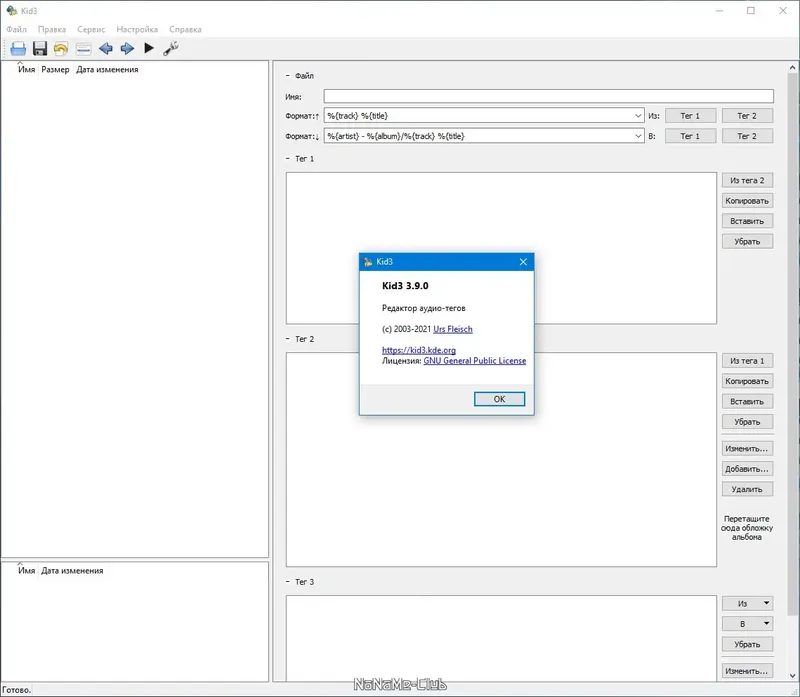Collapse the Тег 2 section
800x697 pixels.
click(288, 339)
